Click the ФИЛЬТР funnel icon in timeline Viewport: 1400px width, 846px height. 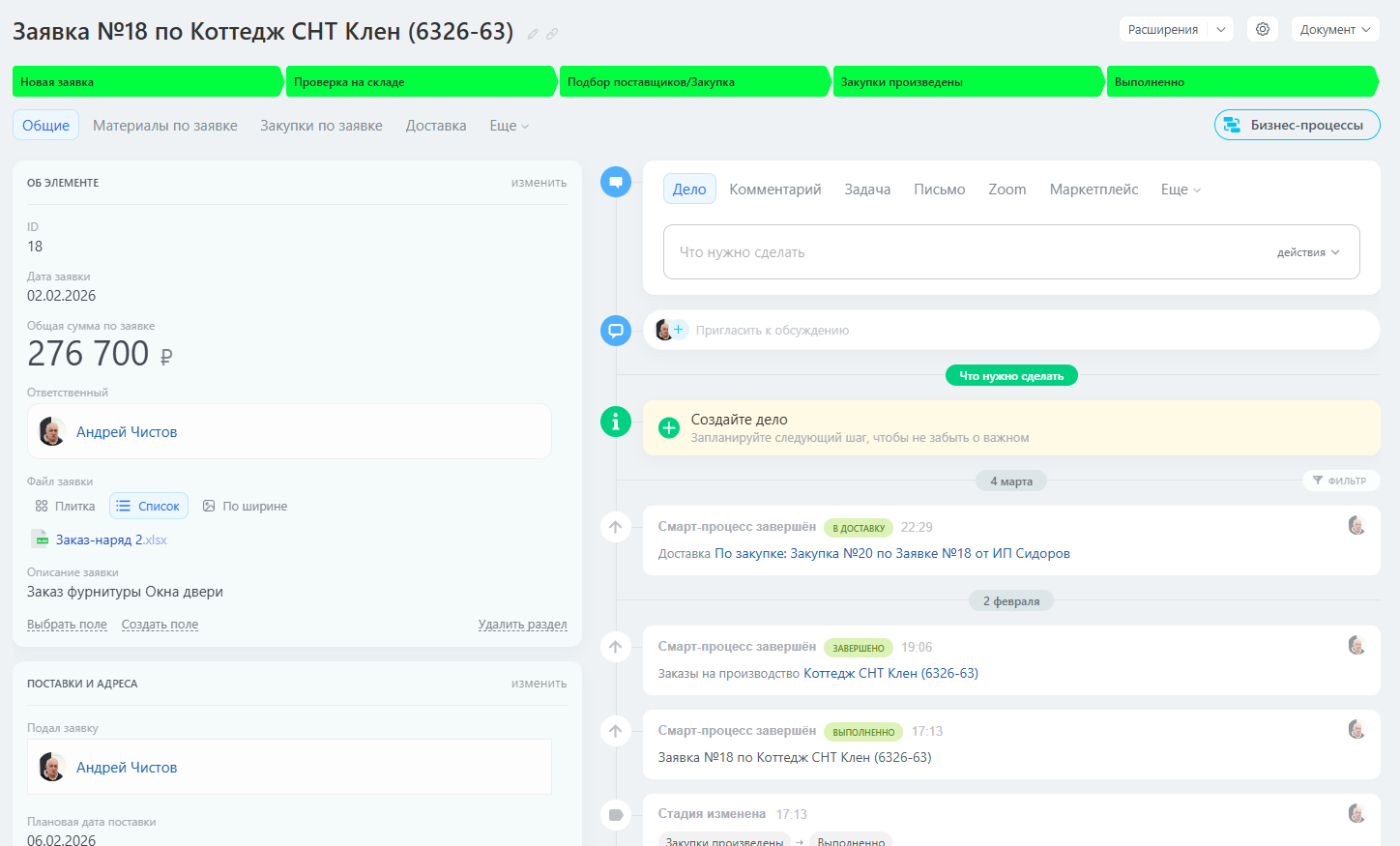(1318, 481)
